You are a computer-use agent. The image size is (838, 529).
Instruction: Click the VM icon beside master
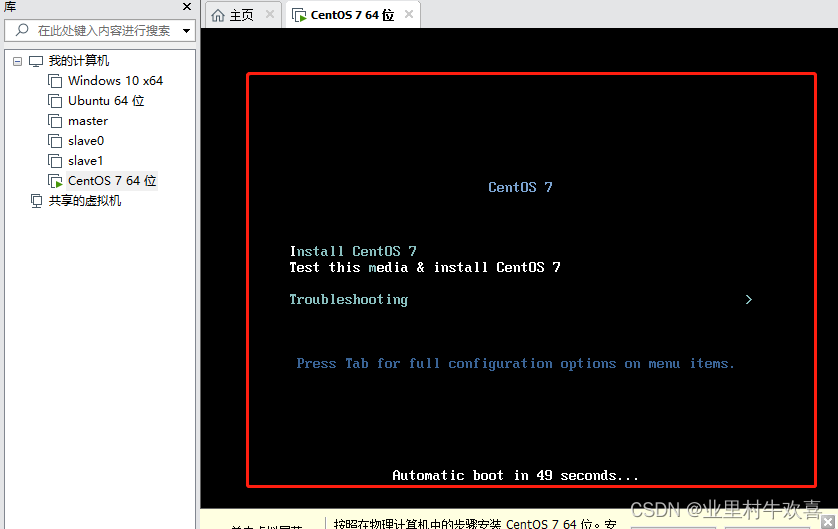point(55,121)
